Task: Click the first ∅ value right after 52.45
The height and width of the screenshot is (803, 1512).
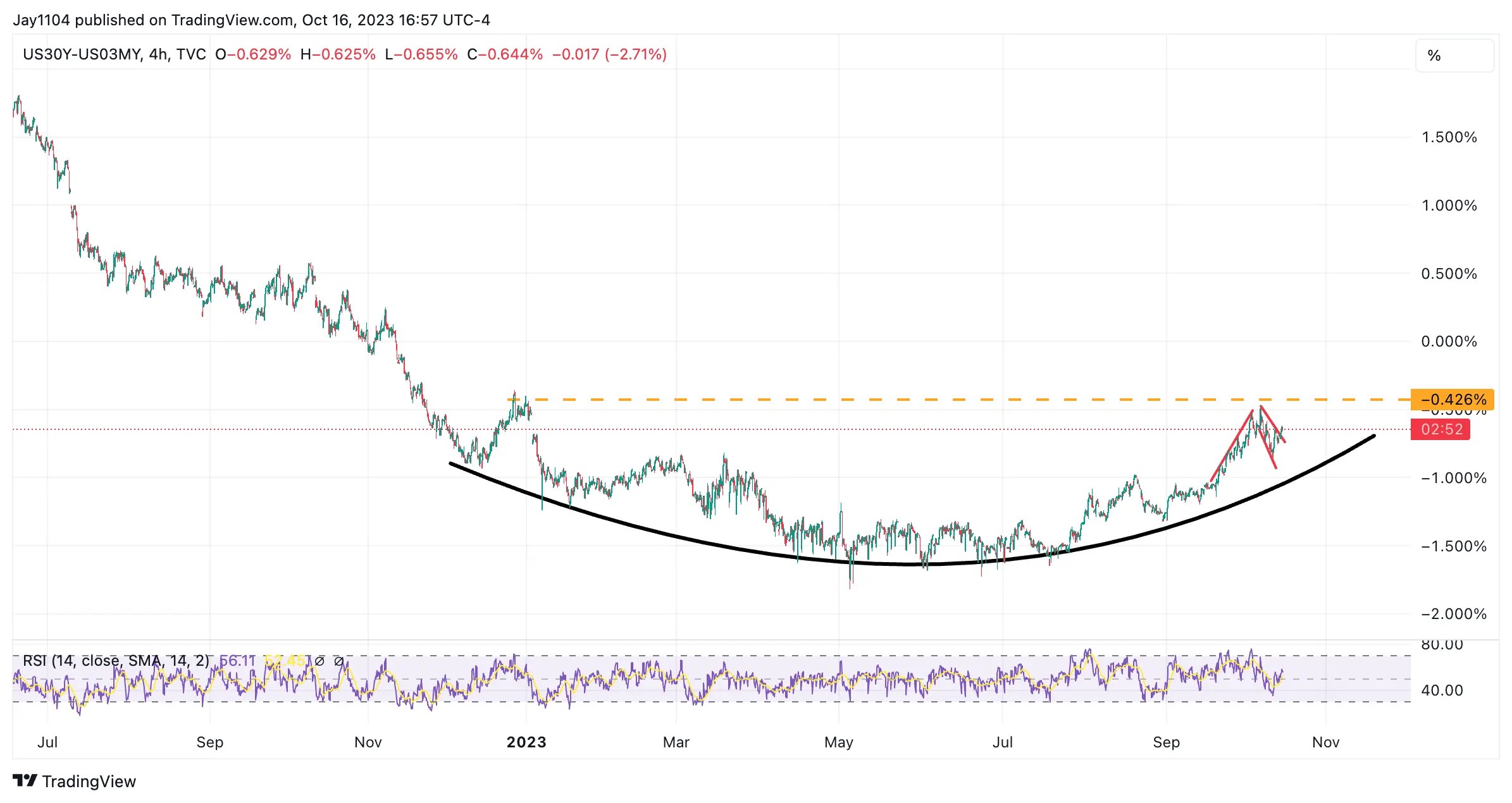Action: click(319, 661)
